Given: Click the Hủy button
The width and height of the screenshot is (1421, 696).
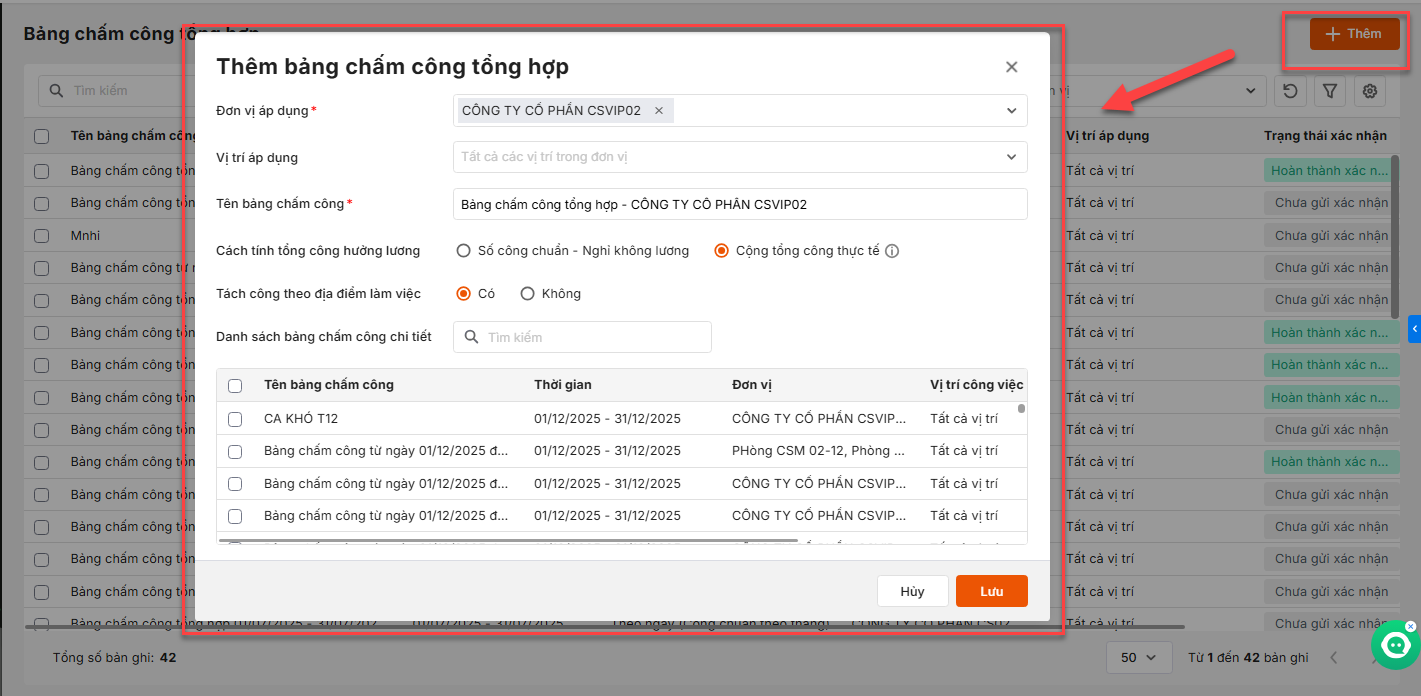Looking at the screenshot, I should point(912,591).
